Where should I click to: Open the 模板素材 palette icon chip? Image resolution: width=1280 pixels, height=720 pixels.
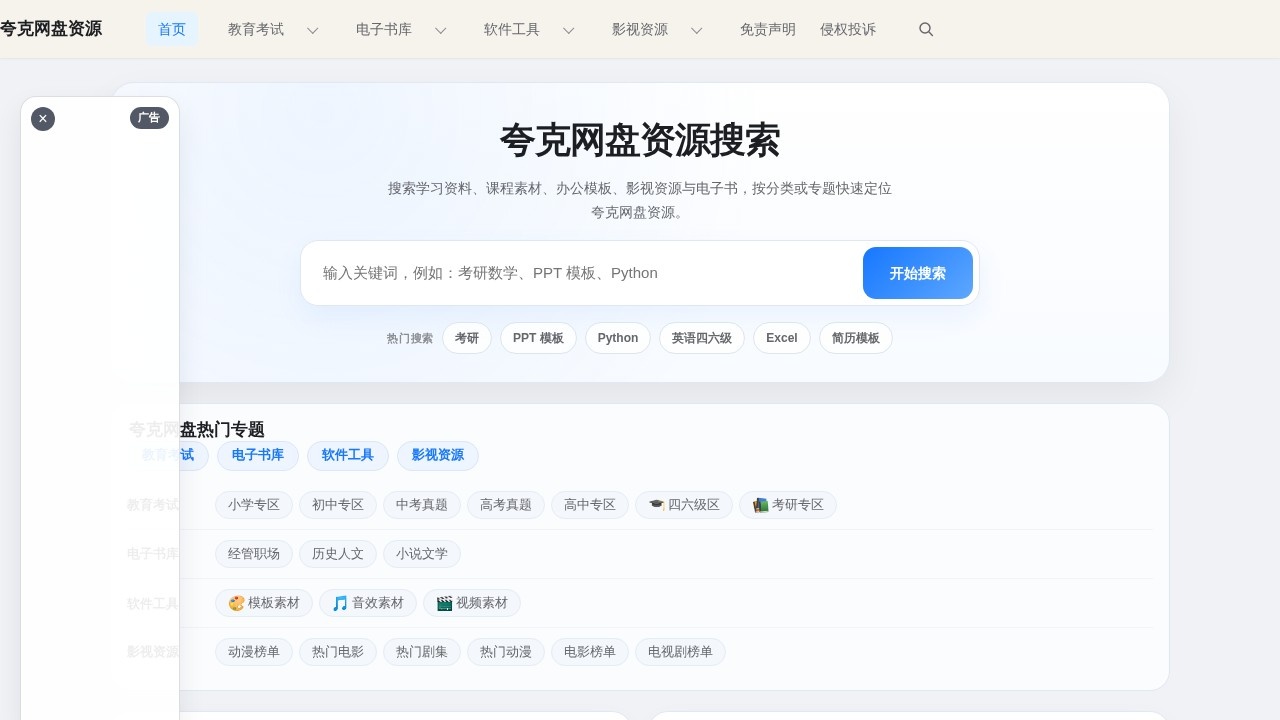[x=263, y=603]
